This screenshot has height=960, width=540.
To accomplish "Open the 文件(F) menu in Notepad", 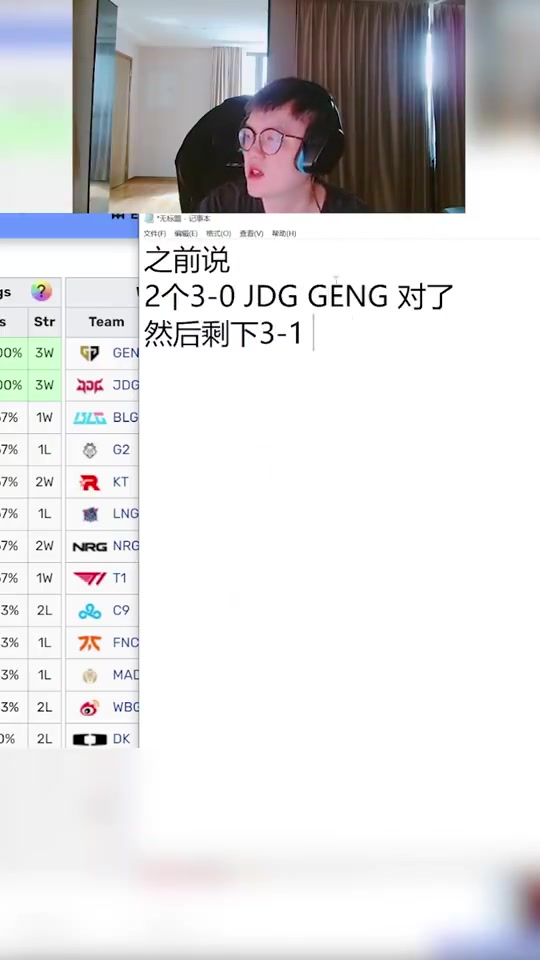I will 154,234.
